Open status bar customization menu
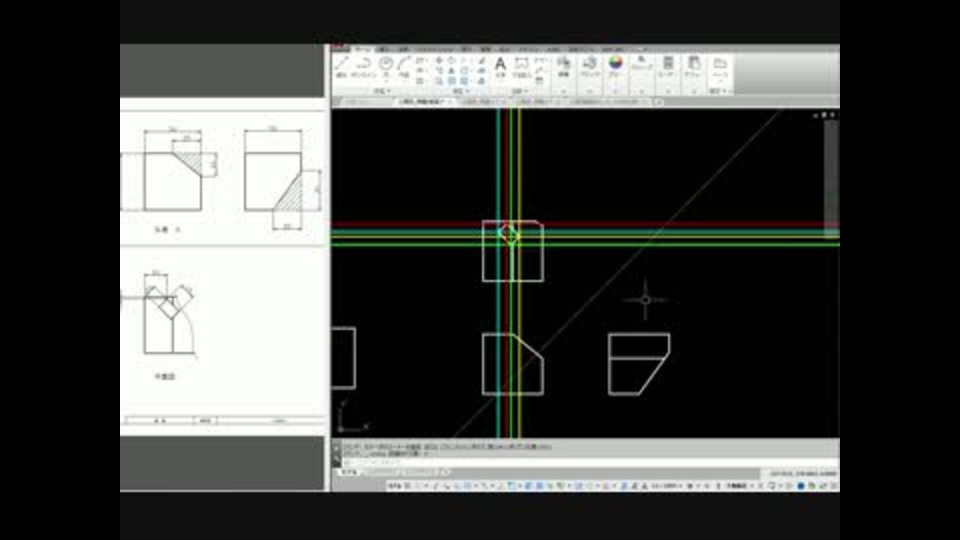The image size is (960, 540). point(834,486)
